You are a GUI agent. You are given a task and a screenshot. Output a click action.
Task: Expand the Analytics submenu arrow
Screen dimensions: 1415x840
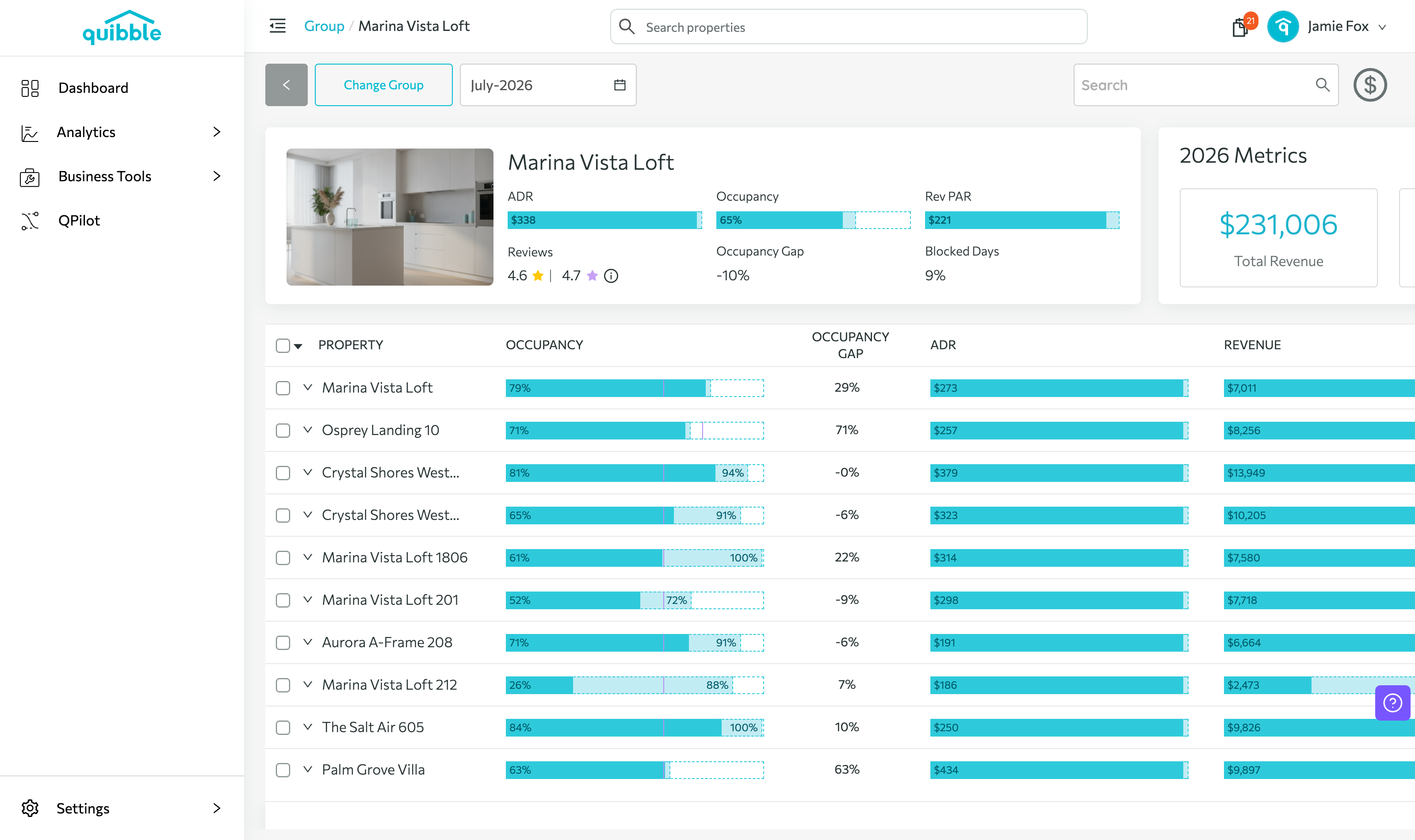[217, 132]
